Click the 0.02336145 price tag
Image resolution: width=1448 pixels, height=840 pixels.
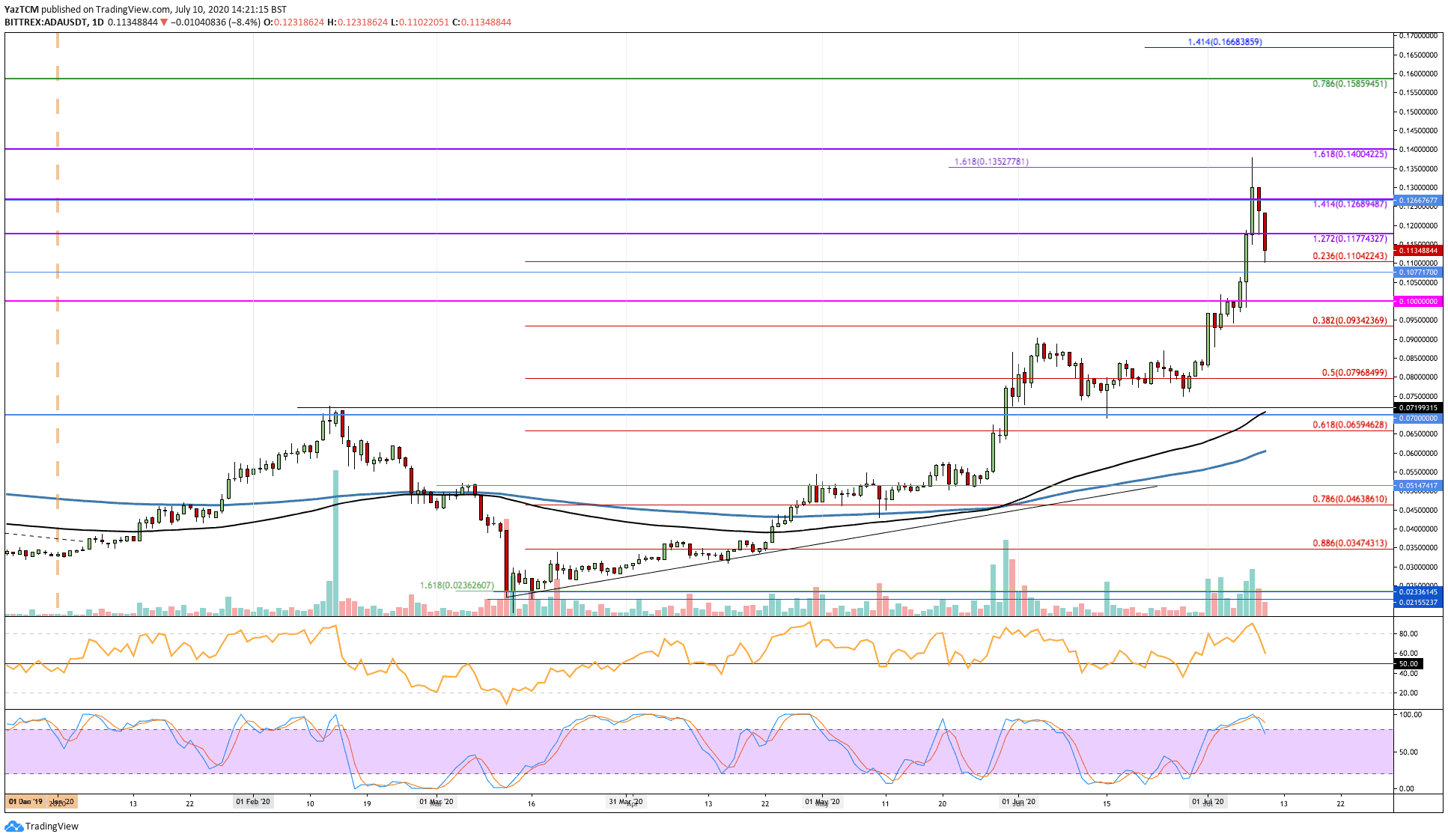[1417, 592]
